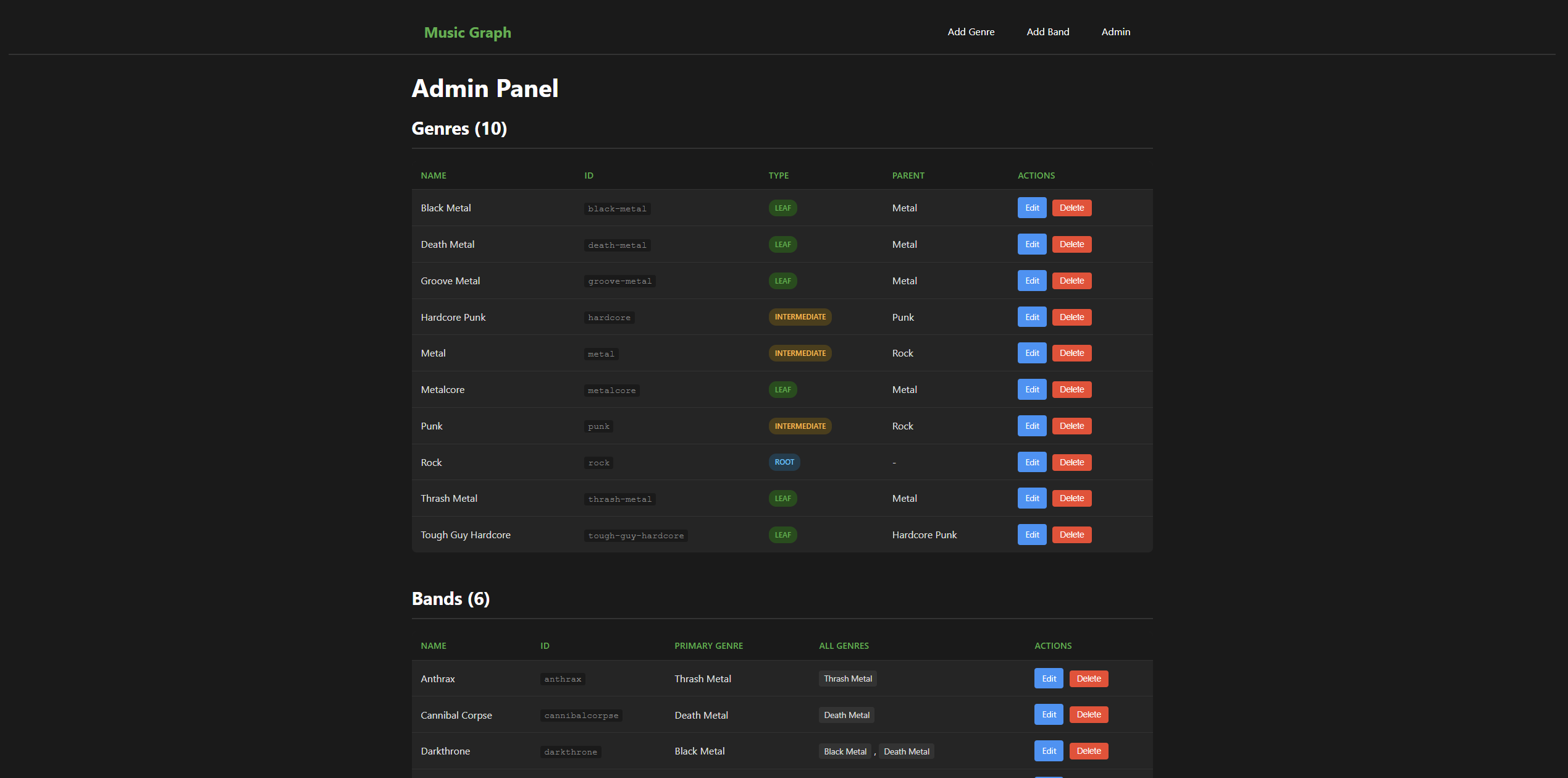Edit the Punk genre
The height and width of the screenshot is (778, 1568).
pos(1031,426)
